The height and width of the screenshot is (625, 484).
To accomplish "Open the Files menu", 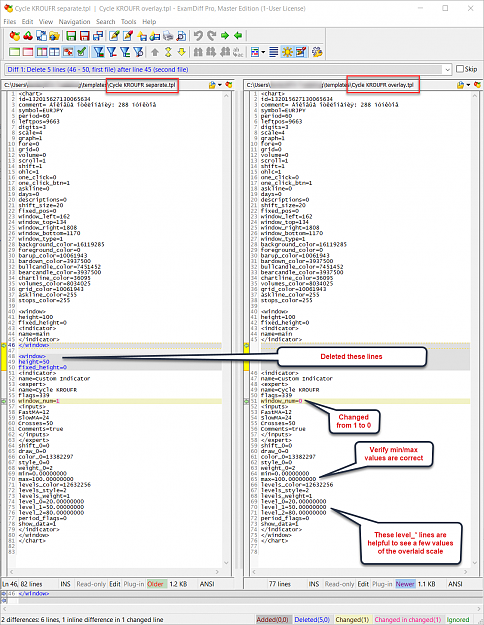I will click(10, 22).
